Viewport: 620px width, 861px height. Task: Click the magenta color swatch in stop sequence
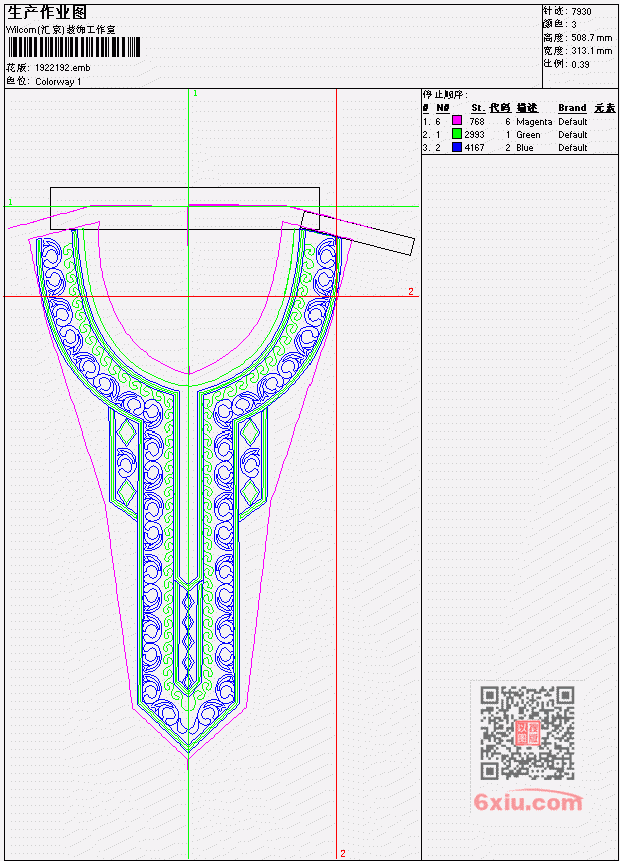(456, 121)
